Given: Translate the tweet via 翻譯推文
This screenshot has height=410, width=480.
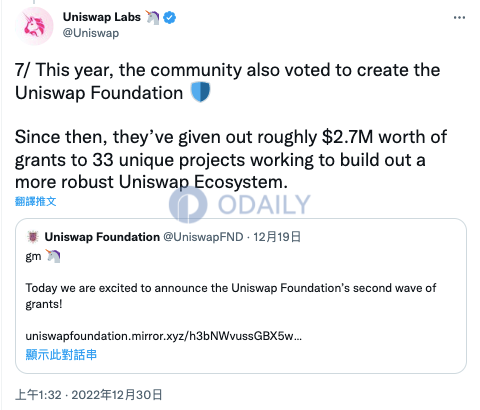Looking at the screenshot, I should click(x=36, y=201).
